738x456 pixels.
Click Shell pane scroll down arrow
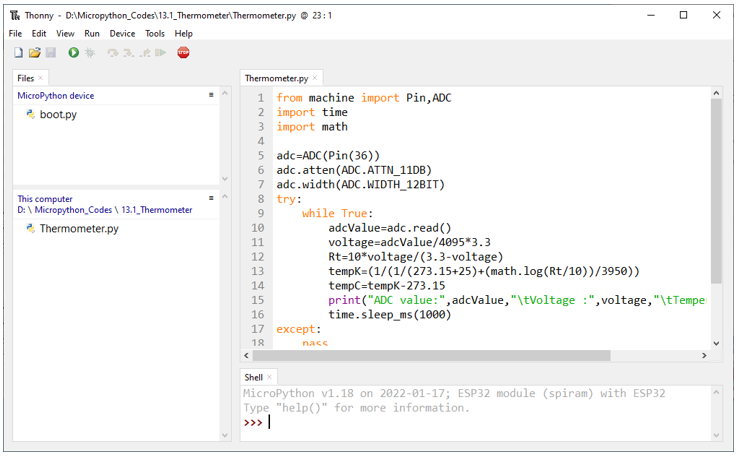pyautogui.click(x=716, y=435)
